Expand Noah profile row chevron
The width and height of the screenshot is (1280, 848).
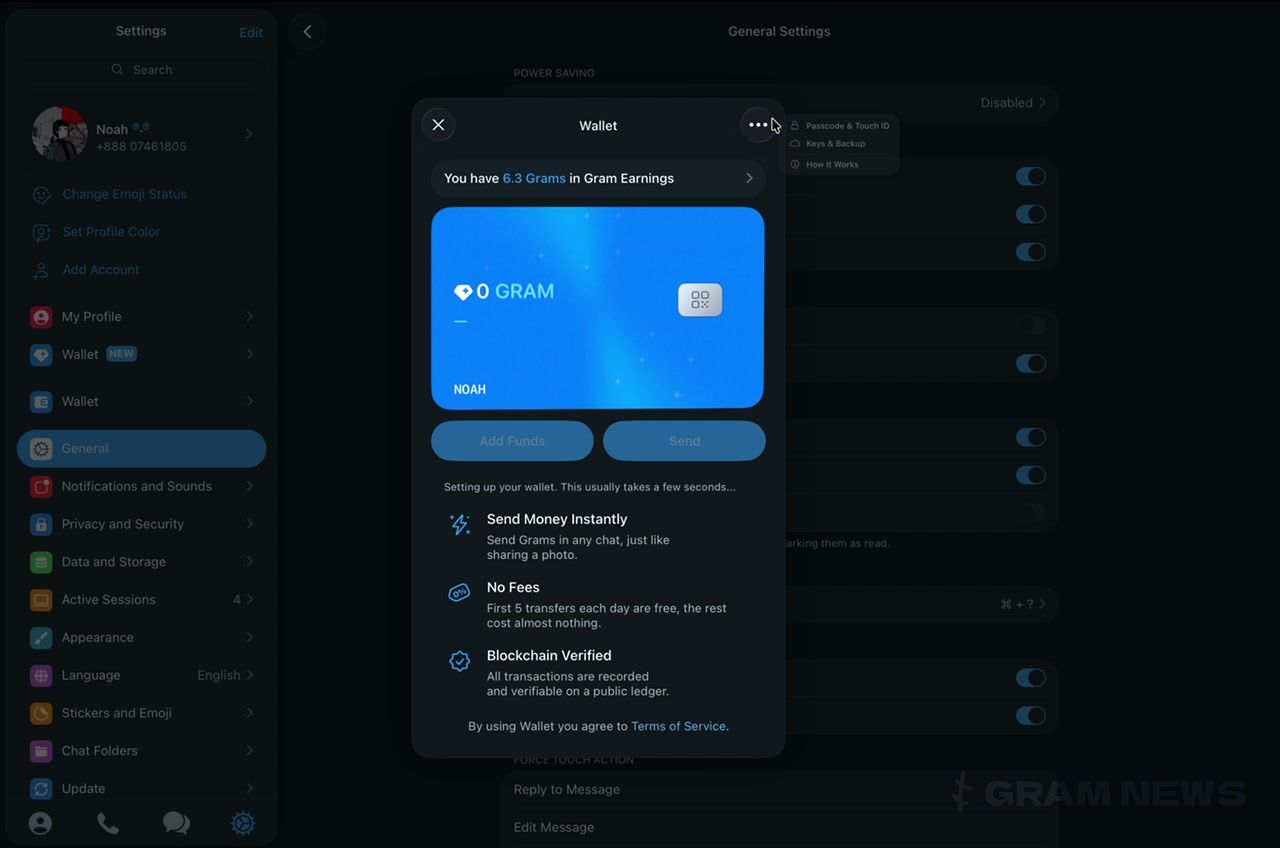pyautogui.click(x=249, y=133)
